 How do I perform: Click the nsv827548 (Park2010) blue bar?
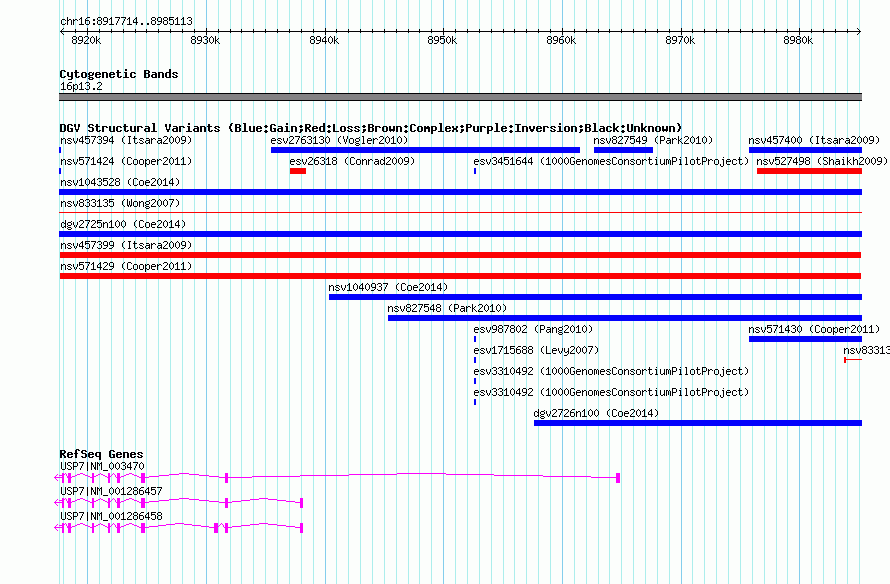[x=625, y=318]
